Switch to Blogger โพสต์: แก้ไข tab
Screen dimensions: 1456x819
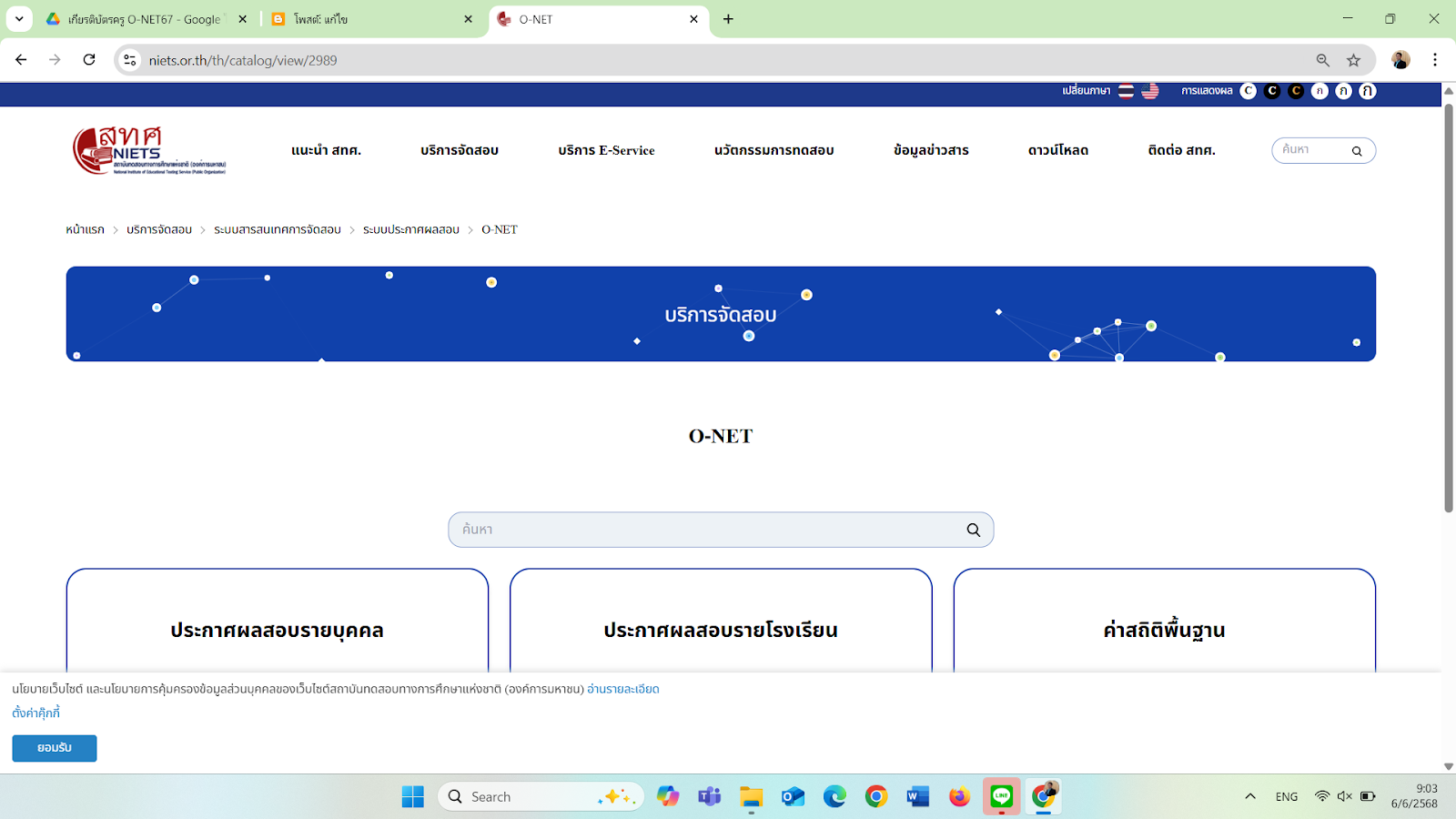(373, 19)
